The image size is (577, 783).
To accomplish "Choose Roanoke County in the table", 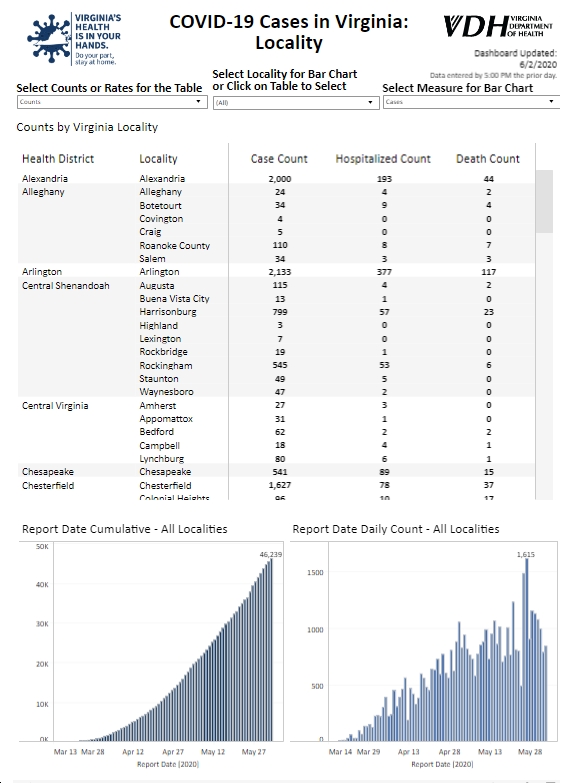I will [174, 245].
